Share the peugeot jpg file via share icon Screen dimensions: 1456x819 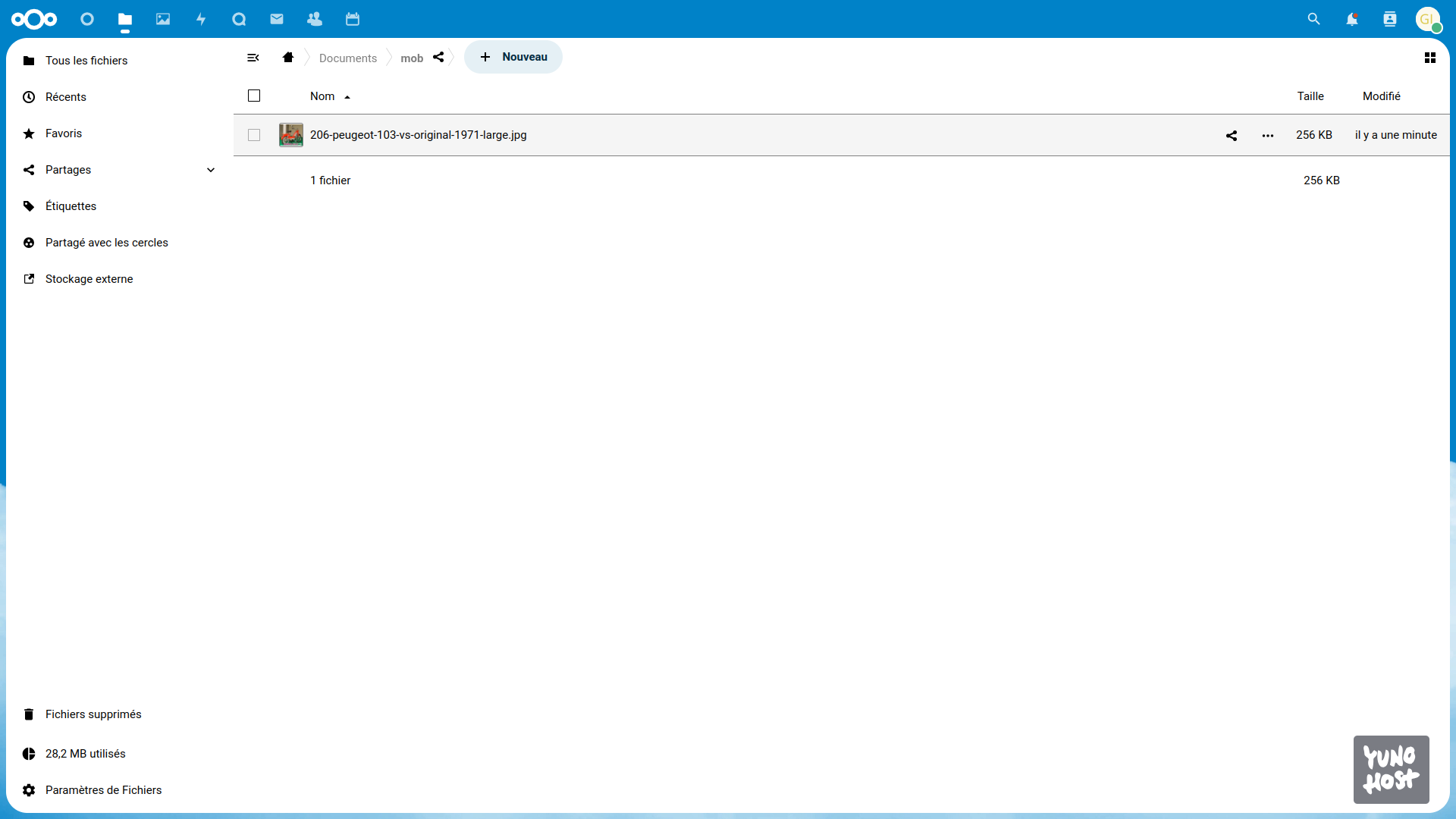pyautogui.click(x=1232, y=136)
